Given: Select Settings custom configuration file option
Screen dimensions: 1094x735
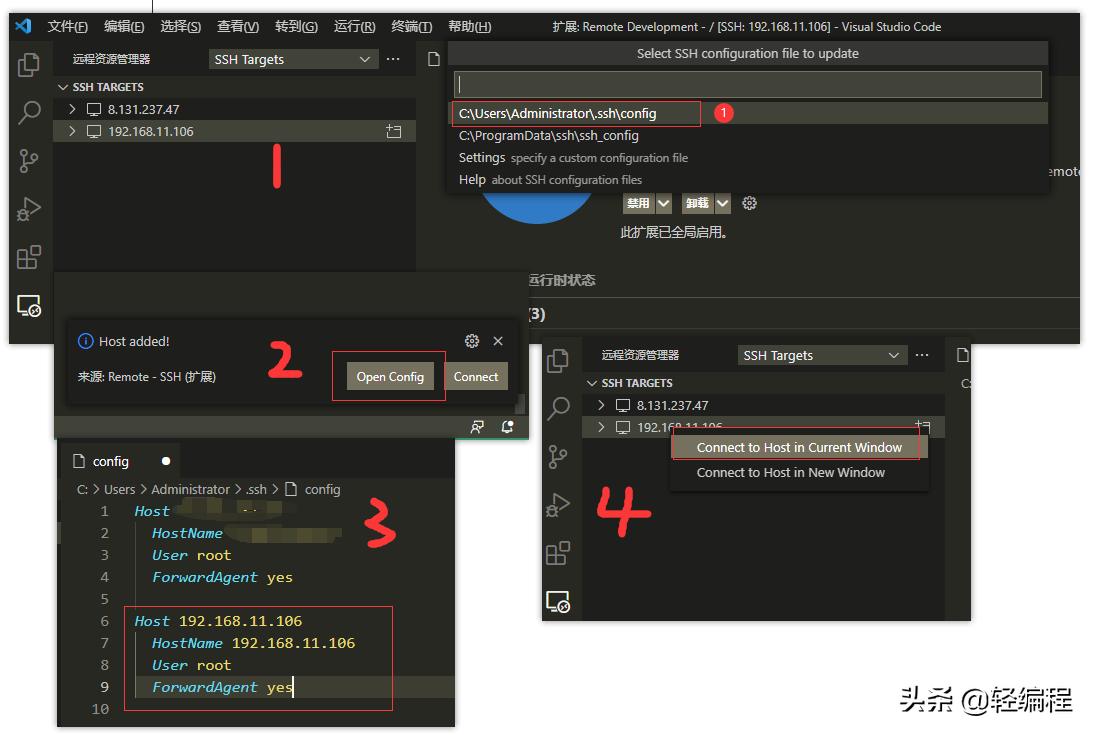Looking at the screenshot, I should tap(748, 158).
